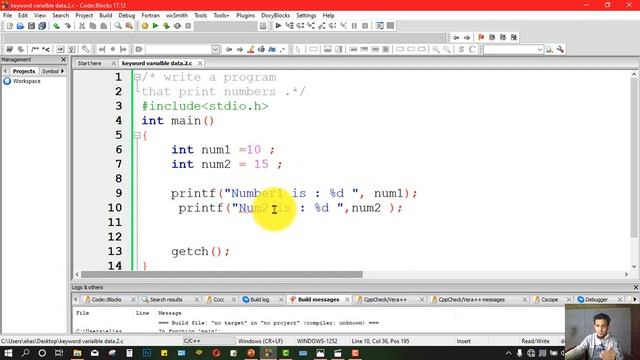The width and height of the screenshot is (640, 360).
Task: Collapse the comment fold on line 1
Action: [x=138, y=77]
